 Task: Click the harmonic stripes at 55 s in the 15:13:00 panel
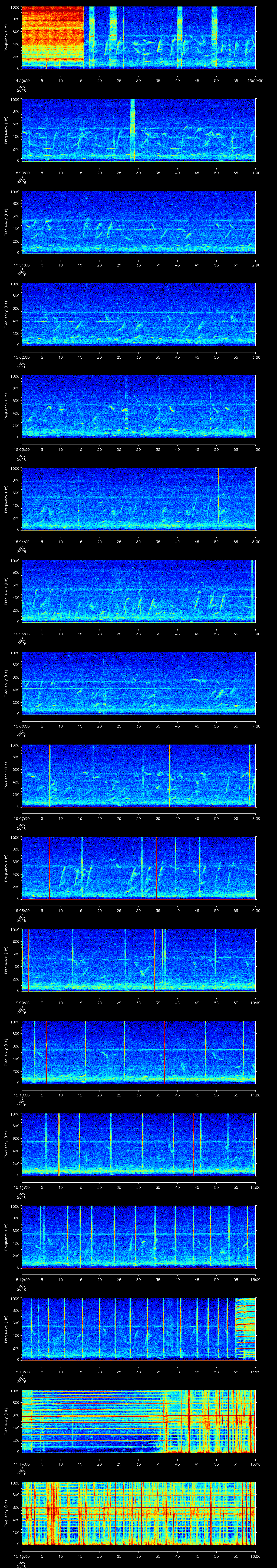[x=245, y=1329]
